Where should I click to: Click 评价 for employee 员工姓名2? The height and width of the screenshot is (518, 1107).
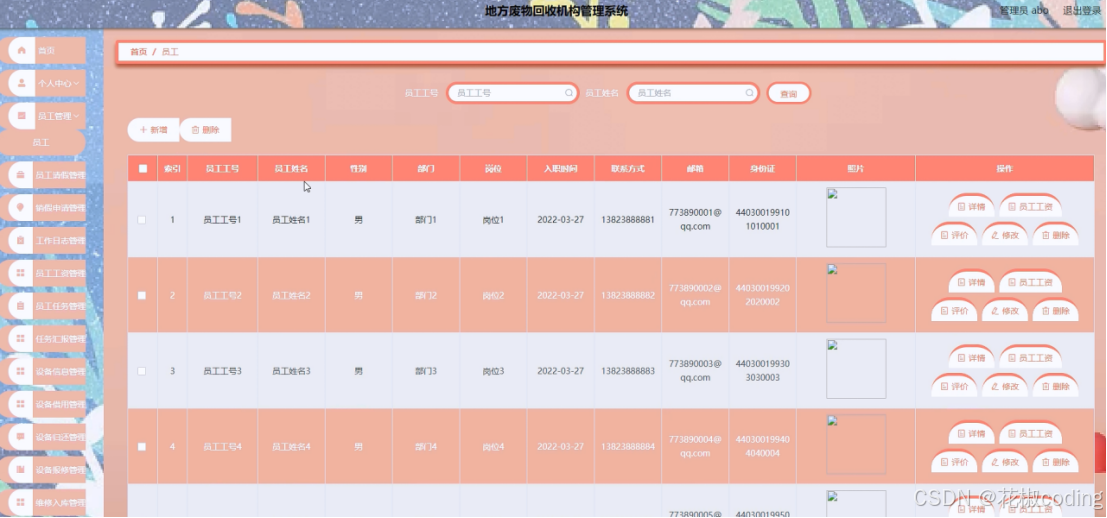pyautogui.click(x=955, y=311)
